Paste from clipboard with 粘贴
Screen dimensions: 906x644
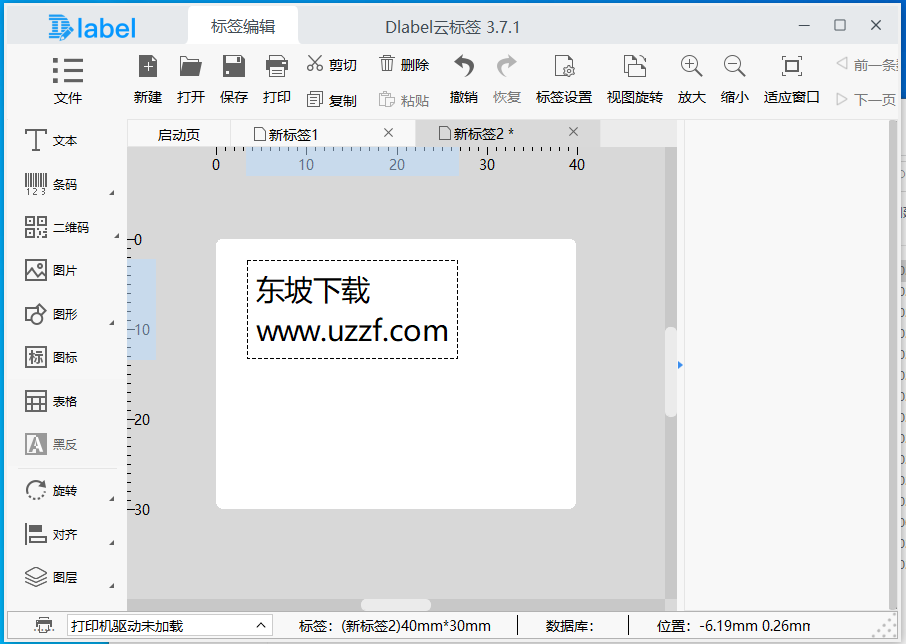tap(404, 100)
